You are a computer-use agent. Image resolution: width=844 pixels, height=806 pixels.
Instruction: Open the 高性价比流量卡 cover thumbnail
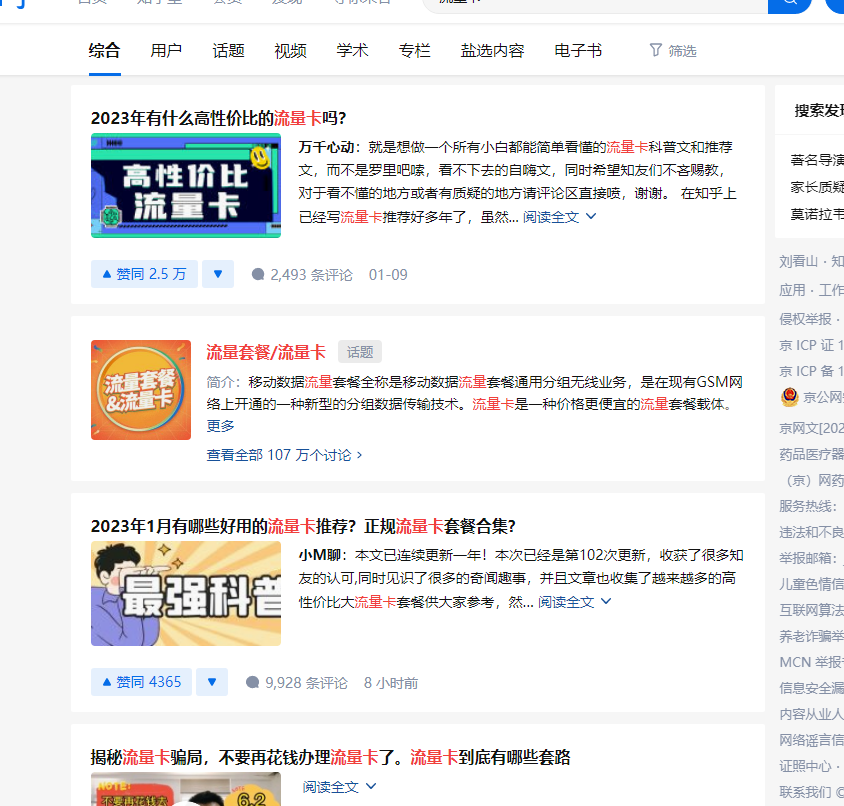tap(185, 186)
